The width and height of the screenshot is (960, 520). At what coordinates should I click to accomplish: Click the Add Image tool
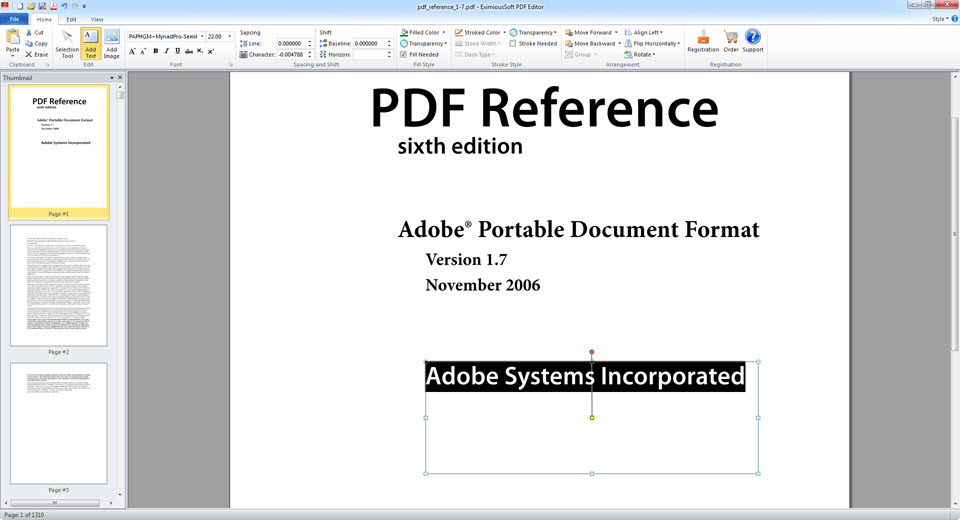click(111, 44)
